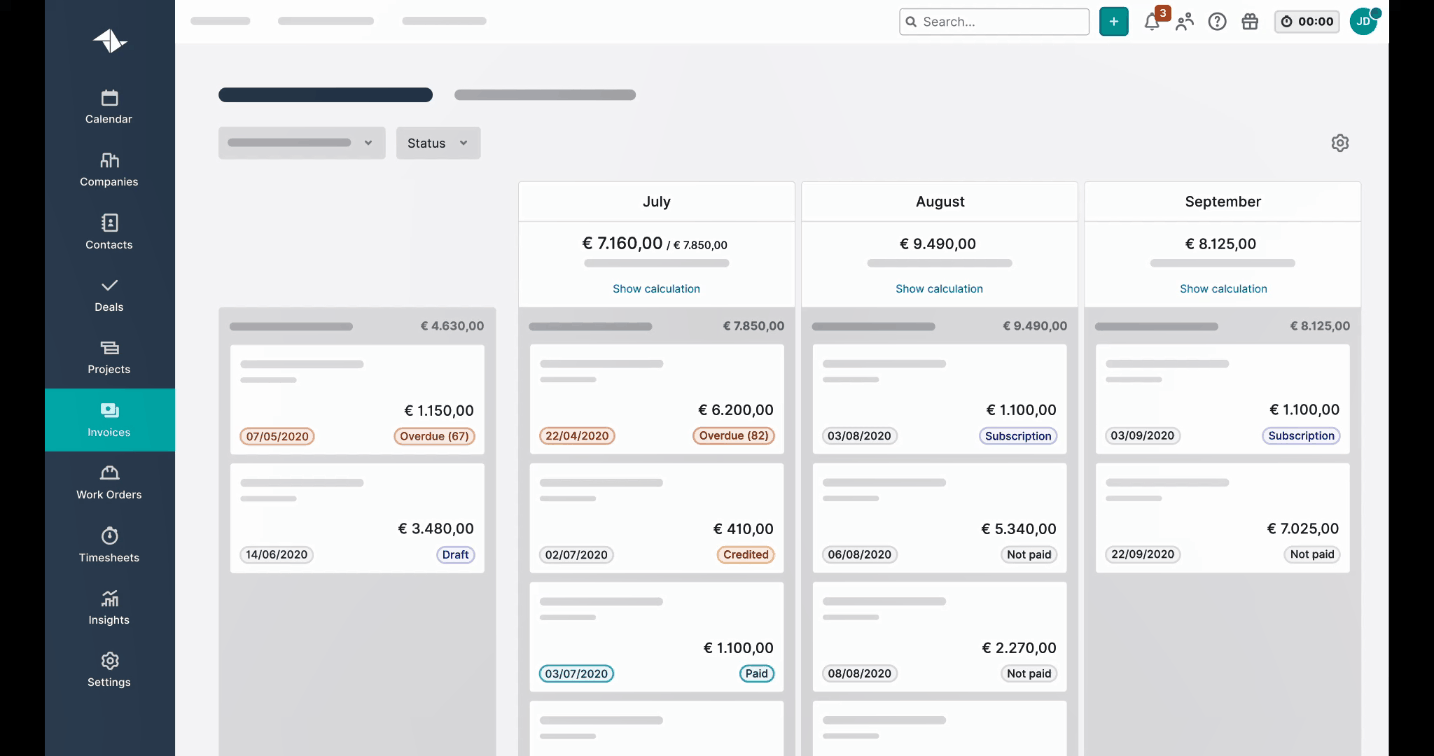Image resolution: width=1434 pixels, height=756 pixels.
Task: Show calculation for September
Action: tap(1223, 289)
